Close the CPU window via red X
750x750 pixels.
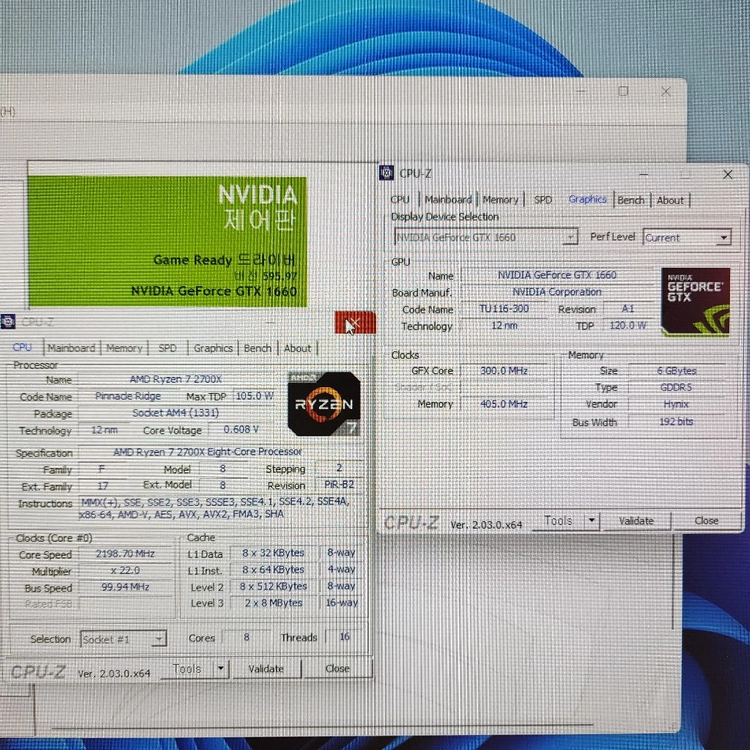[355, 322]
